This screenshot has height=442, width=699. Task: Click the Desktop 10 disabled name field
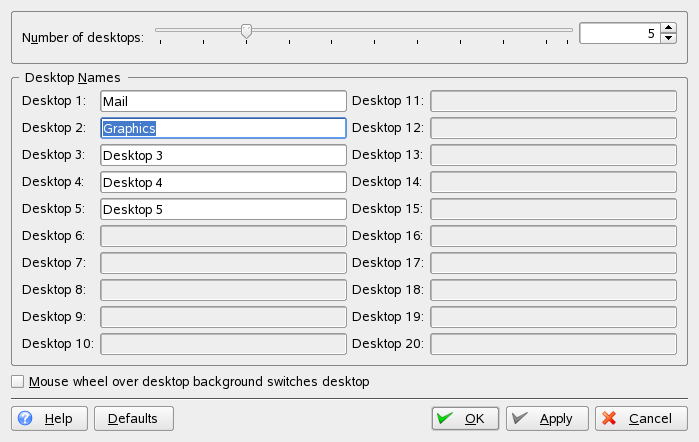(223, 344)
